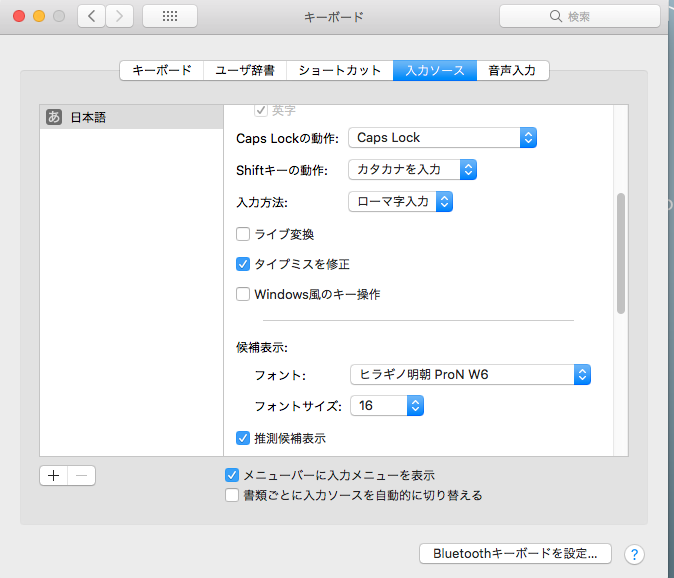Switch to ユーザ辞書 tab
674x578 pixels.
244,70
